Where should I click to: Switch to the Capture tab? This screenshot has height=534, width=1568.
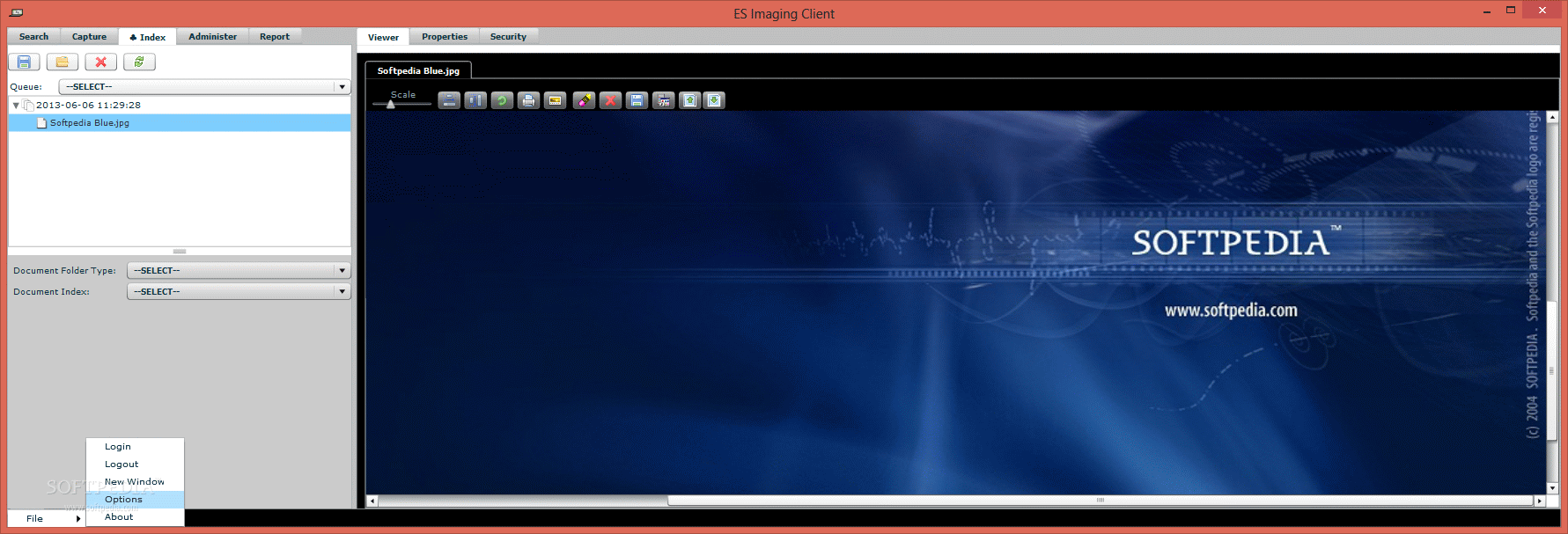click(89, 37)
